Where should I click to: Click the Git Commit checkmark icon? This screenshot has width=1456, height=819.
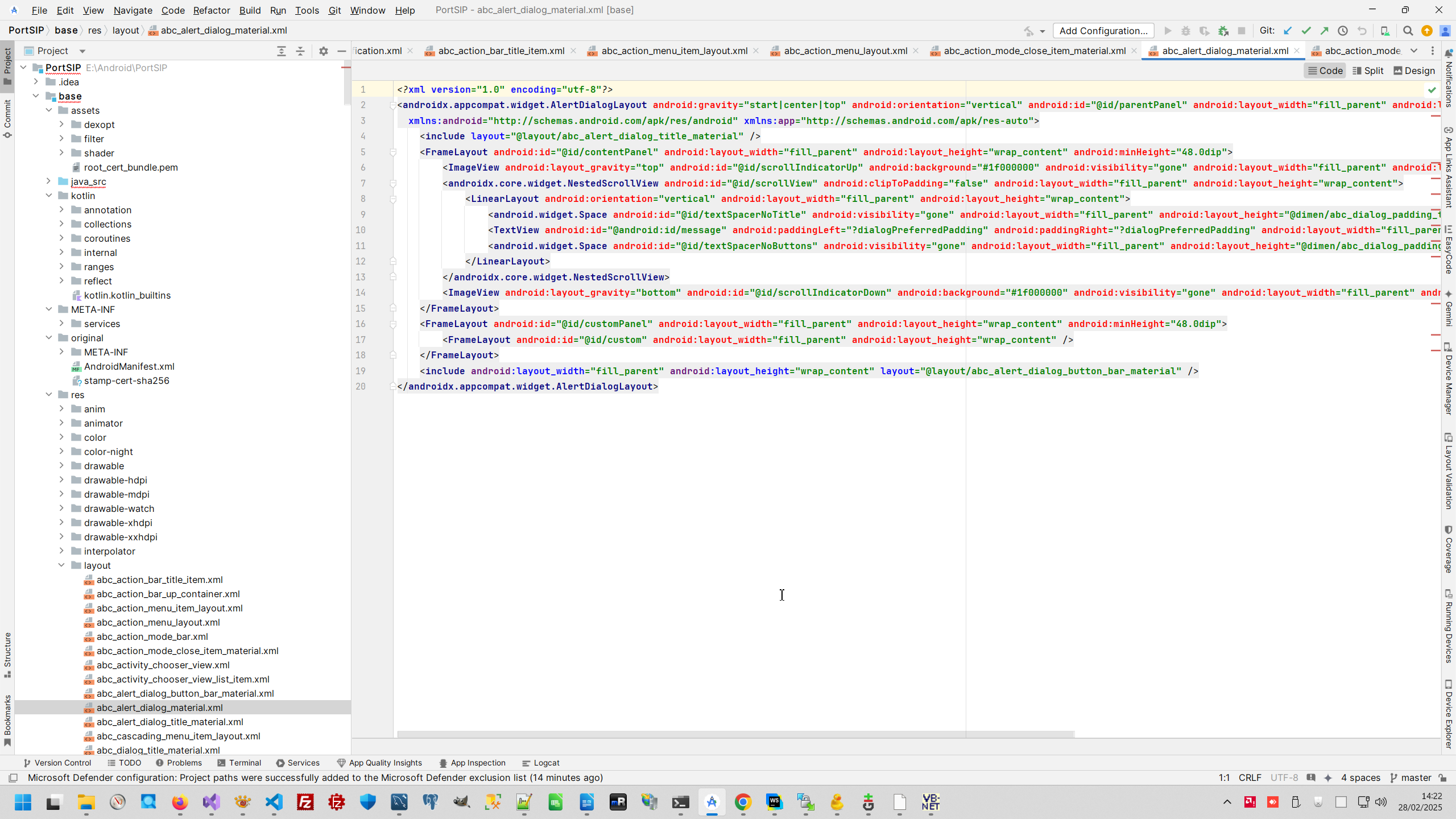[x=1306, y=31]
